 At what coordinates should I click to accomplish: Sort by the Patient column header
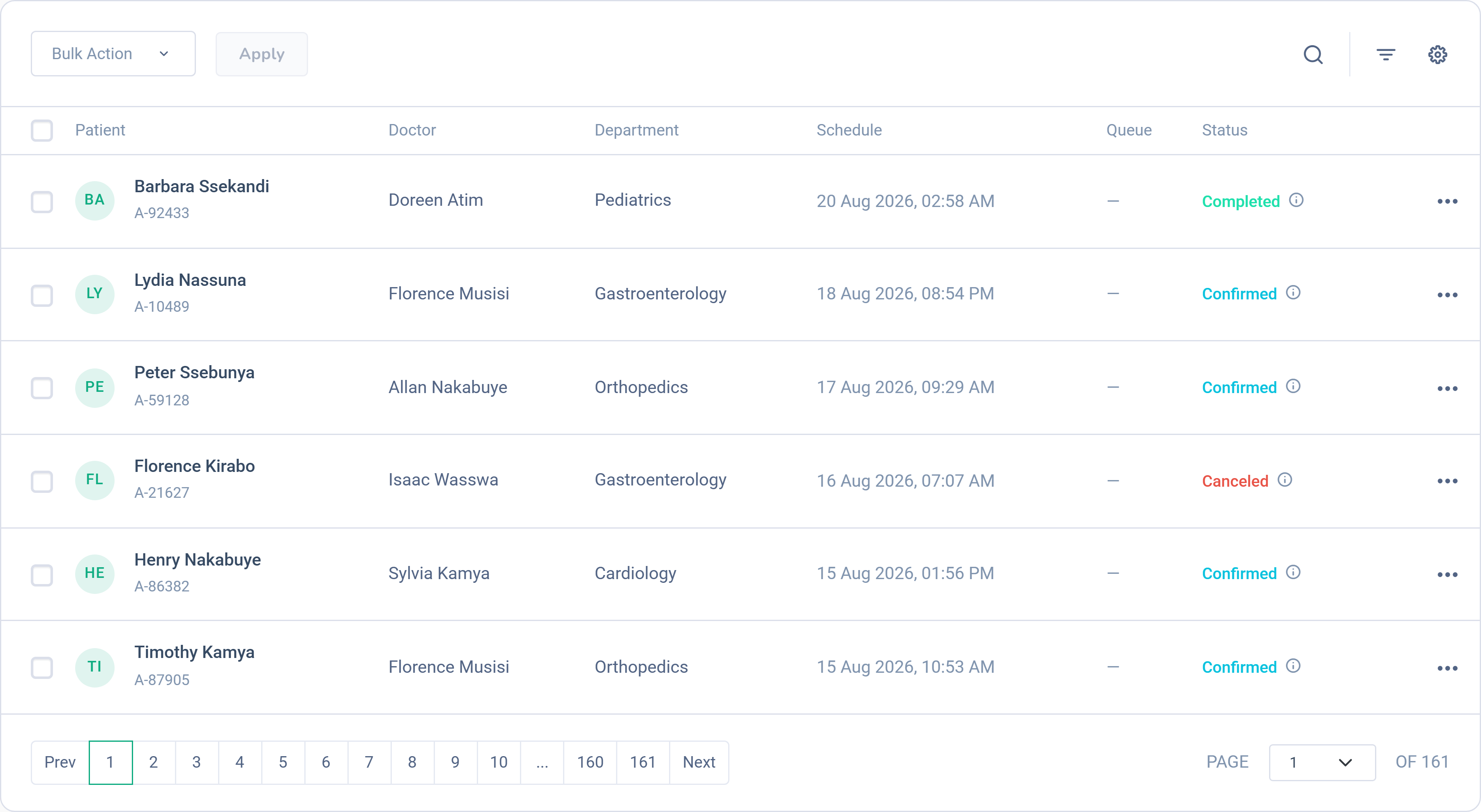(100, 130)
